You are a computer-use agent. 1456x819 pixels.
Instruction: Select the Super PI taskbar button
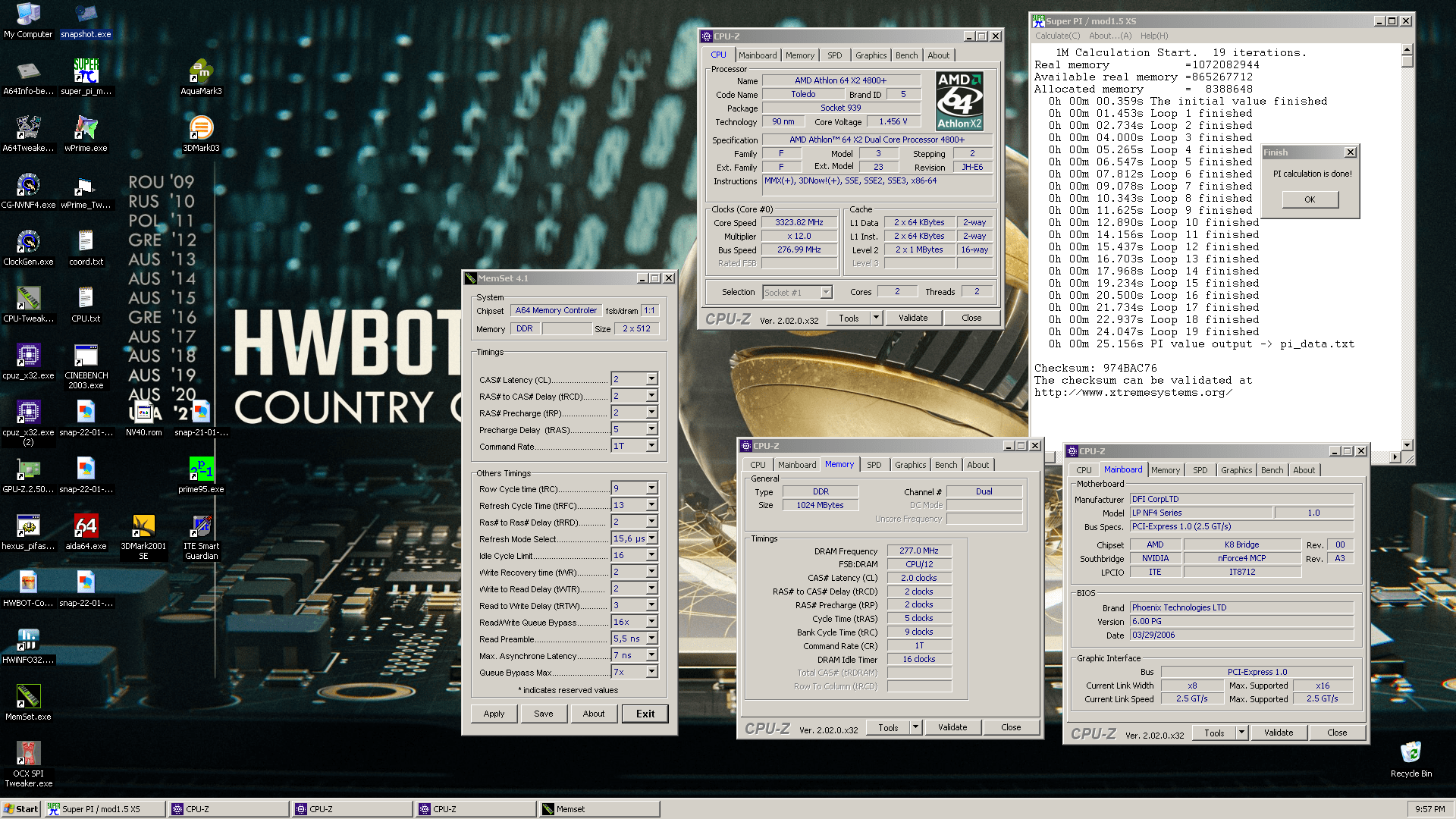105,809
